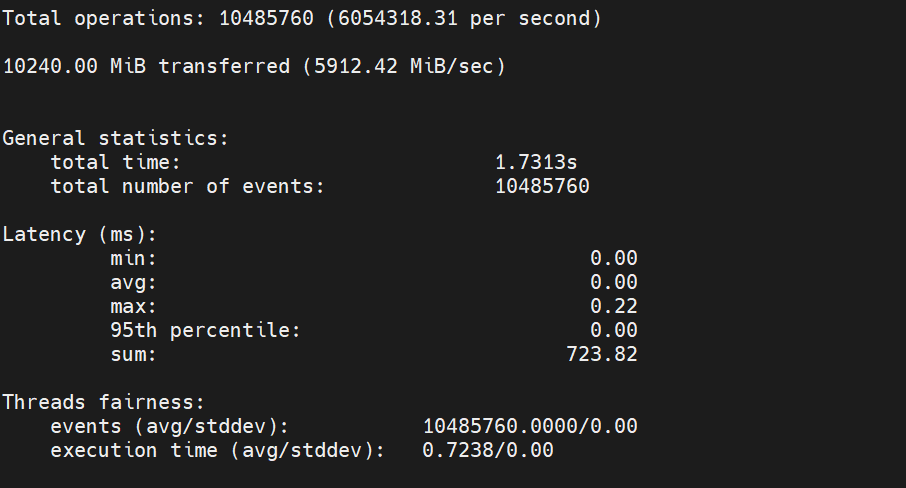Click the 'Total operations: 10485760' text
Viewport: 906px width, 488px height.
[x=158, y=18]
